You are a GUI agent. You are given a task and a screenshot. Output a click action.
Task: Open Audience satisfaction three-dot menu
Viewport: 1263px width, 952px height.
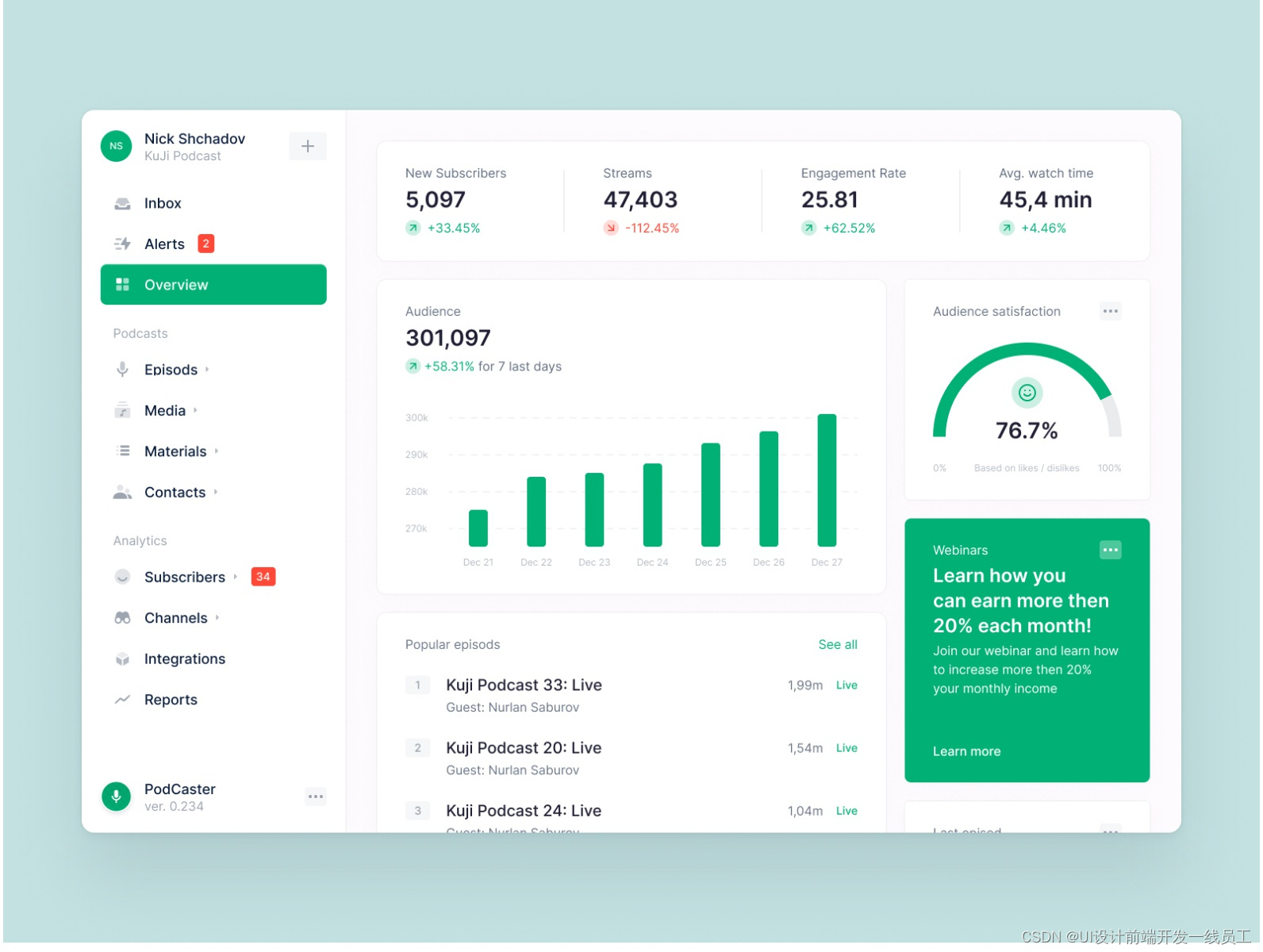pyautogui.click(x=1111, y=311)
